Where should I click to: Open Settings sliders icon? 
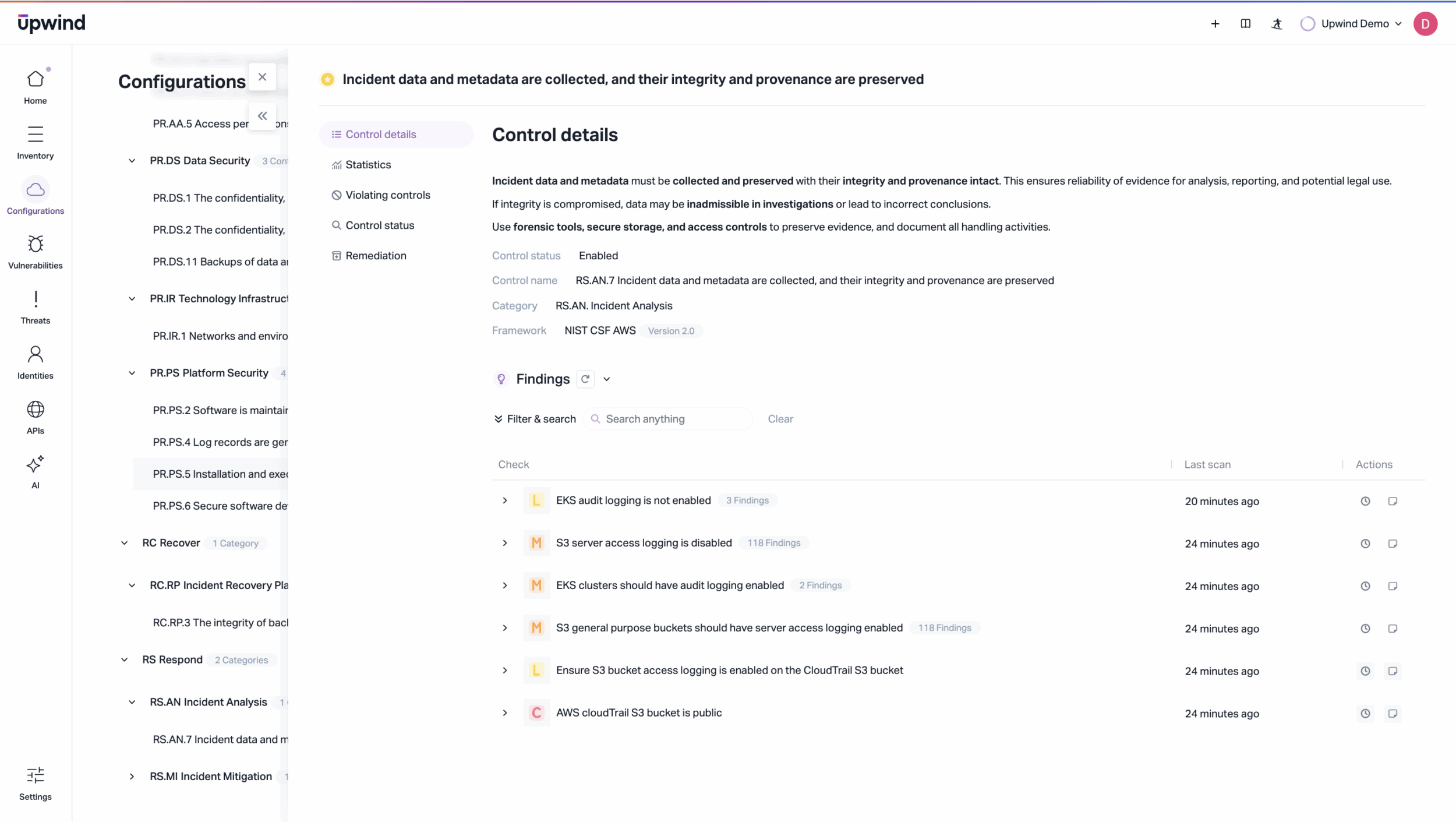point(35,776)
